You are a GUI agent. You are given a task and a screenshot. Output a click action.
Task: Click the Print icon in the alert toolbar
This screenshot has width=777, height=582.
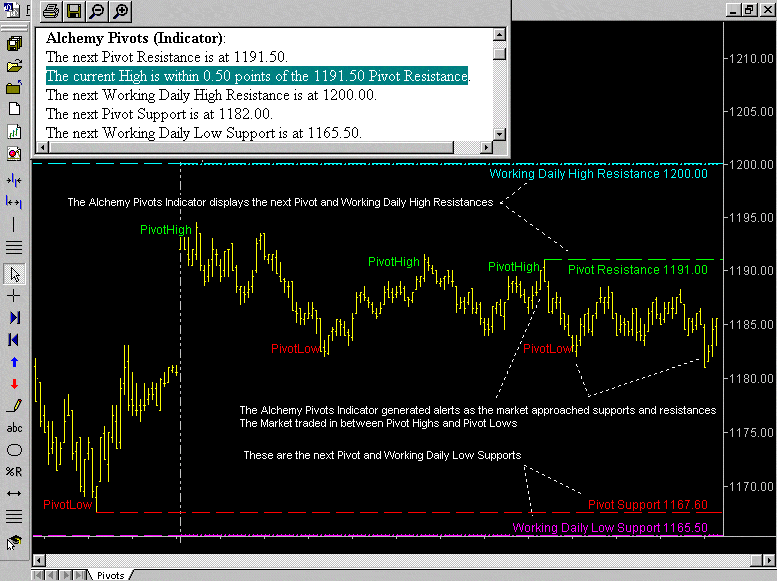click(x=51, y=10)
